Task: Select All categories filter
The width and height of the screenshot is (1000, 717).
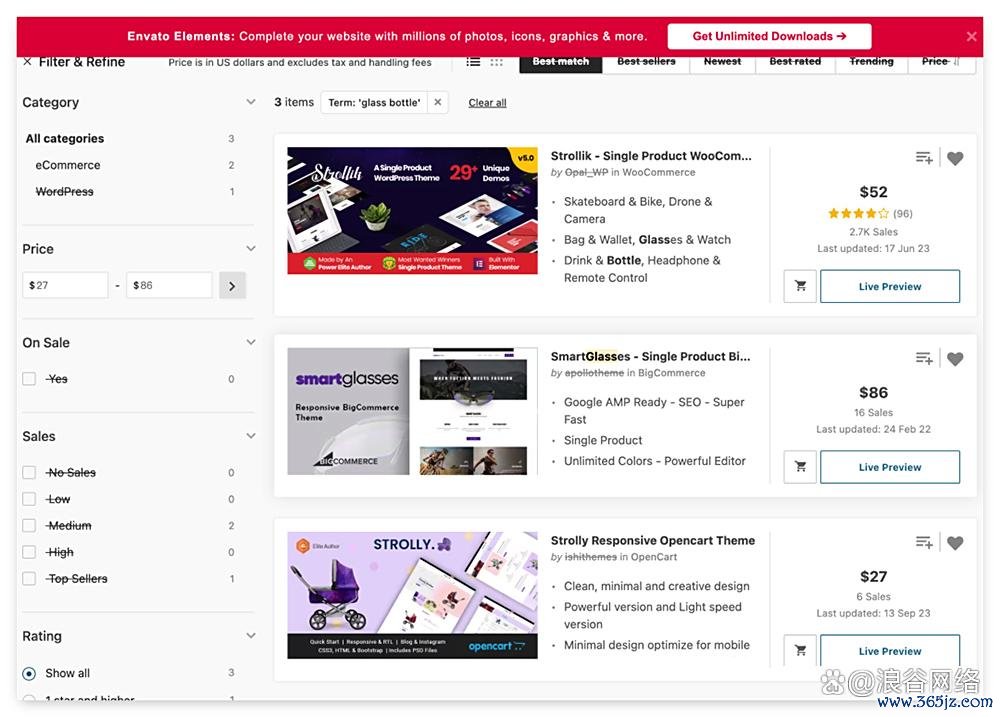Action: click(64, 138)
